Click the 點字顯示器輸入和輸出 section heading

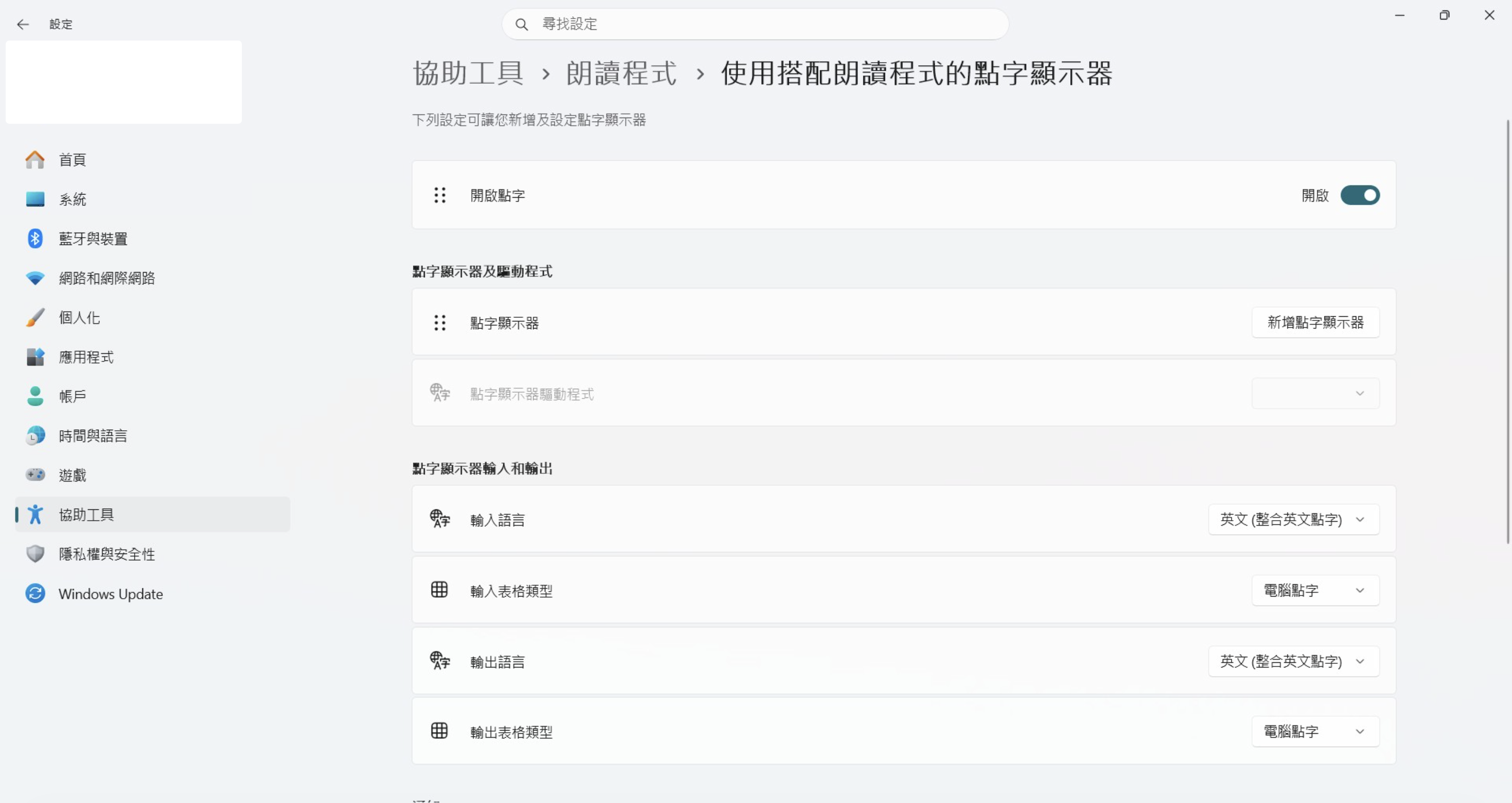(482, 468)
